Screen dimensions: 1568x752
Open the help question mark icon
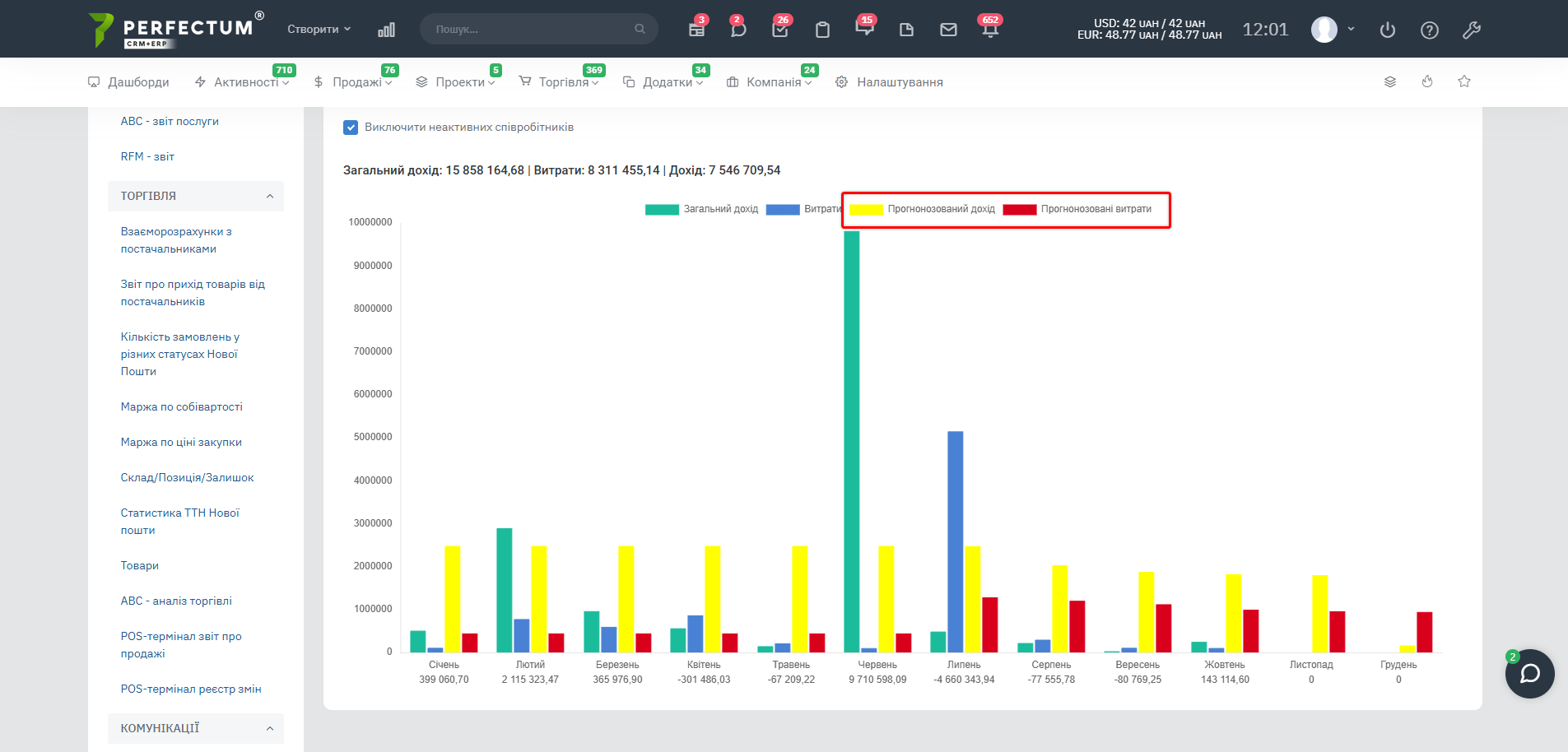point(1429,30)
